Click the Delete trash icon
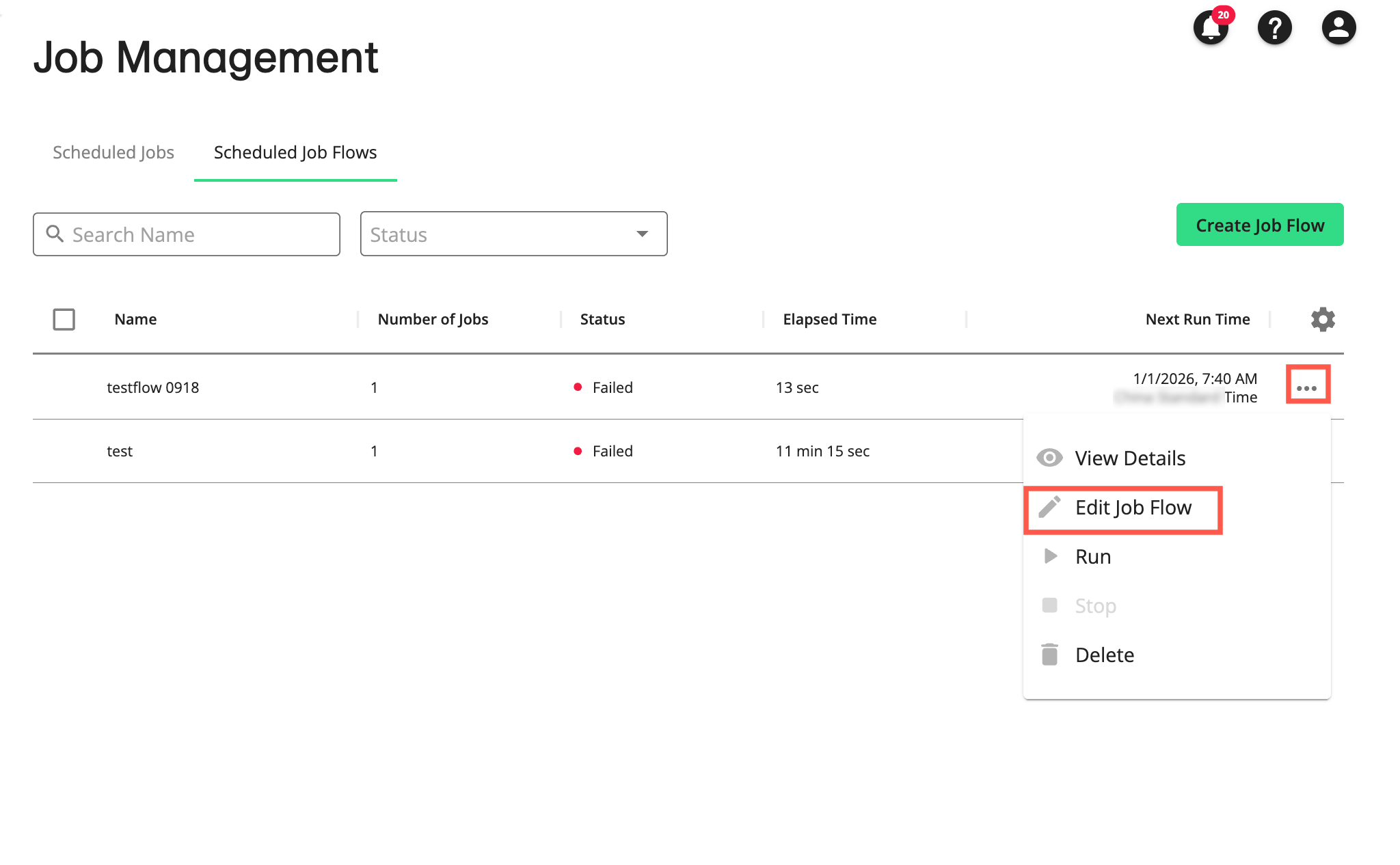 point(1049,654)
